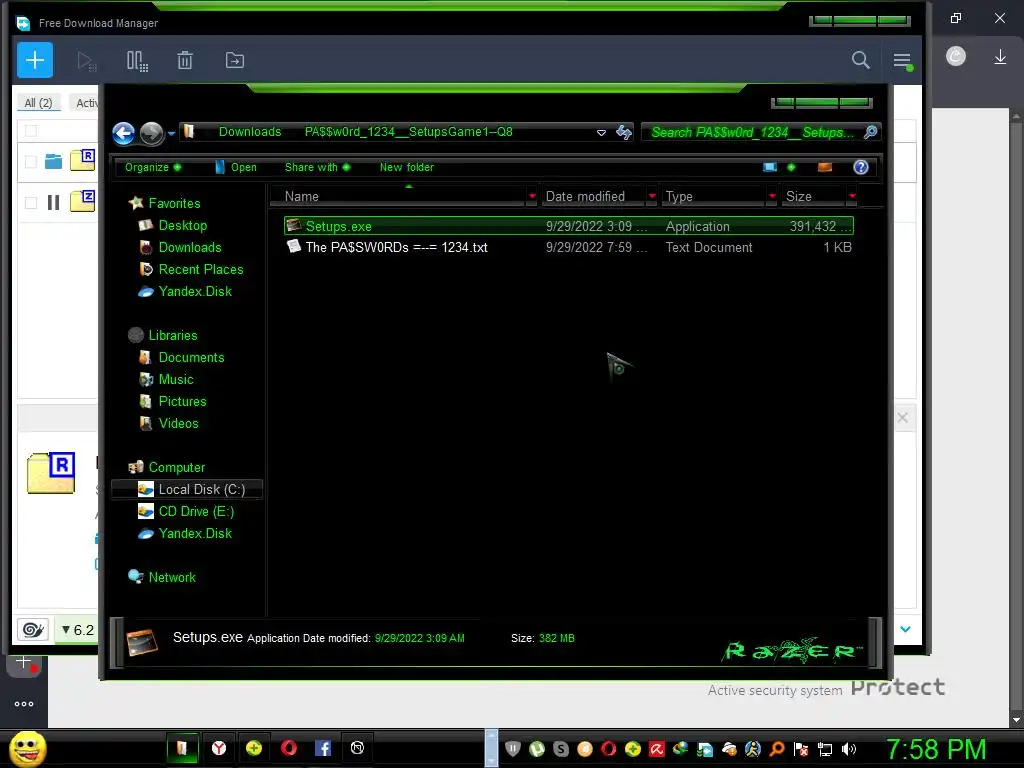Image resolution: width=1024 pixels, height=768 pixels.
Task: Click the Open button in Explorer toolbar
Action: (x=236, y=167)
